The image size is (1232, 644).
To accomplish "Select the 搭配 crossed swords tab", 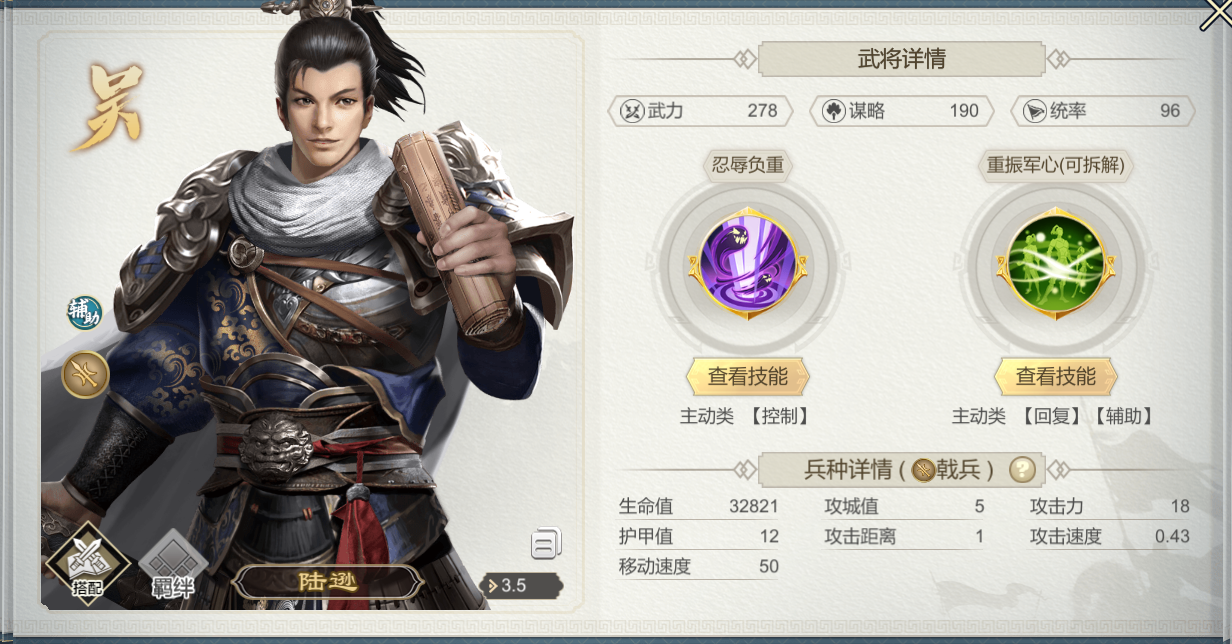I will [x=87, y=563].
